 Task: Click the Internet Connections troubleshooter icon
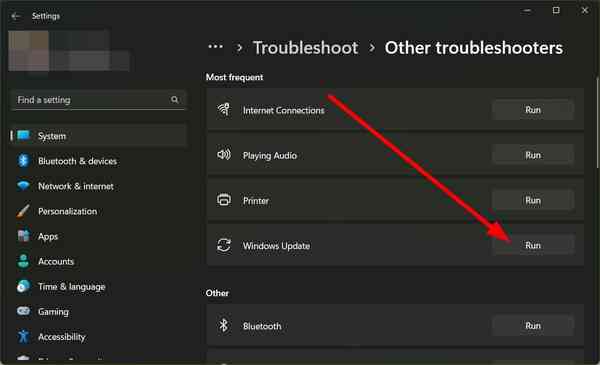point(224,109)
